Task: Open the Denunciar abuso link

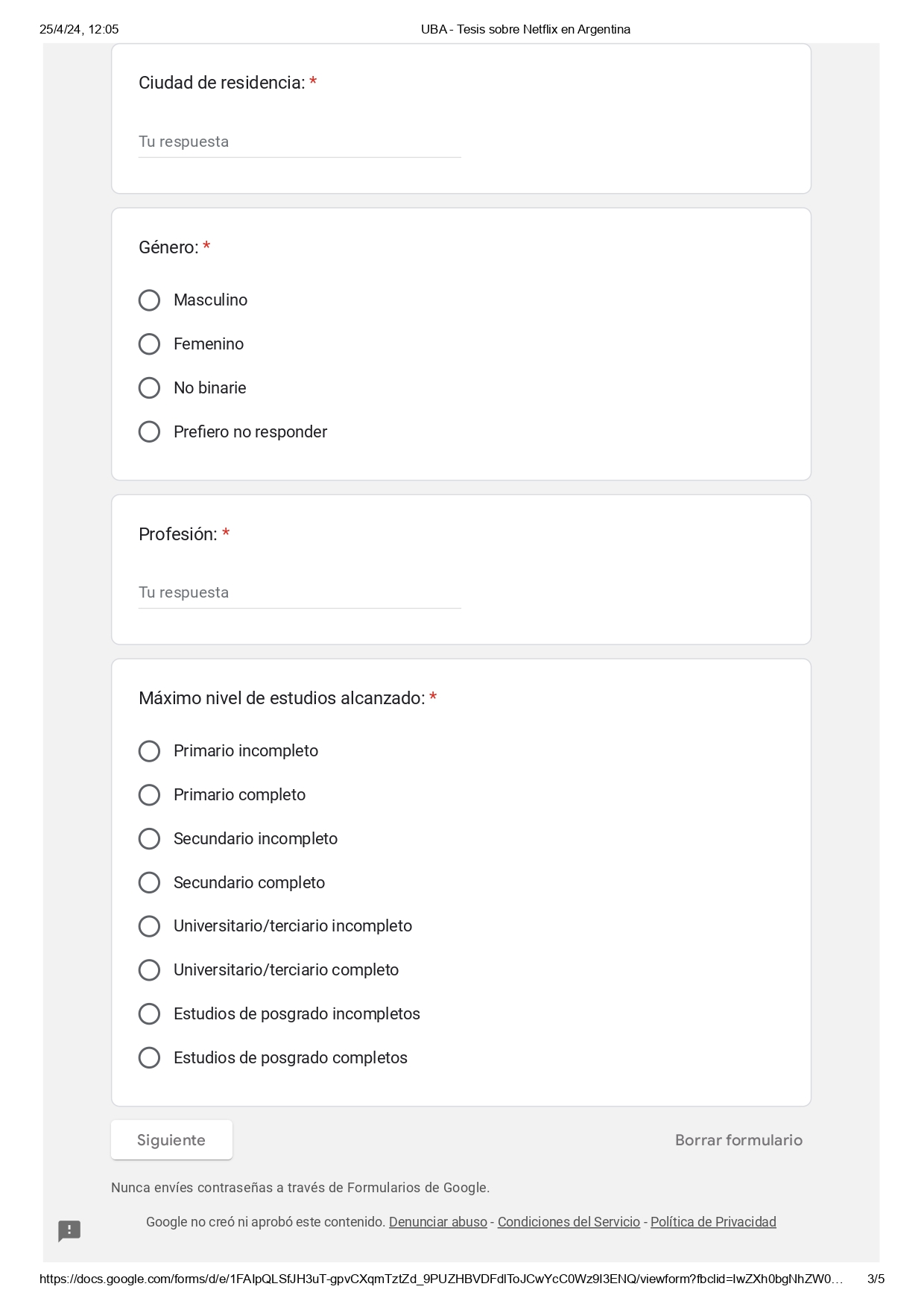Action: (438, 1222)
